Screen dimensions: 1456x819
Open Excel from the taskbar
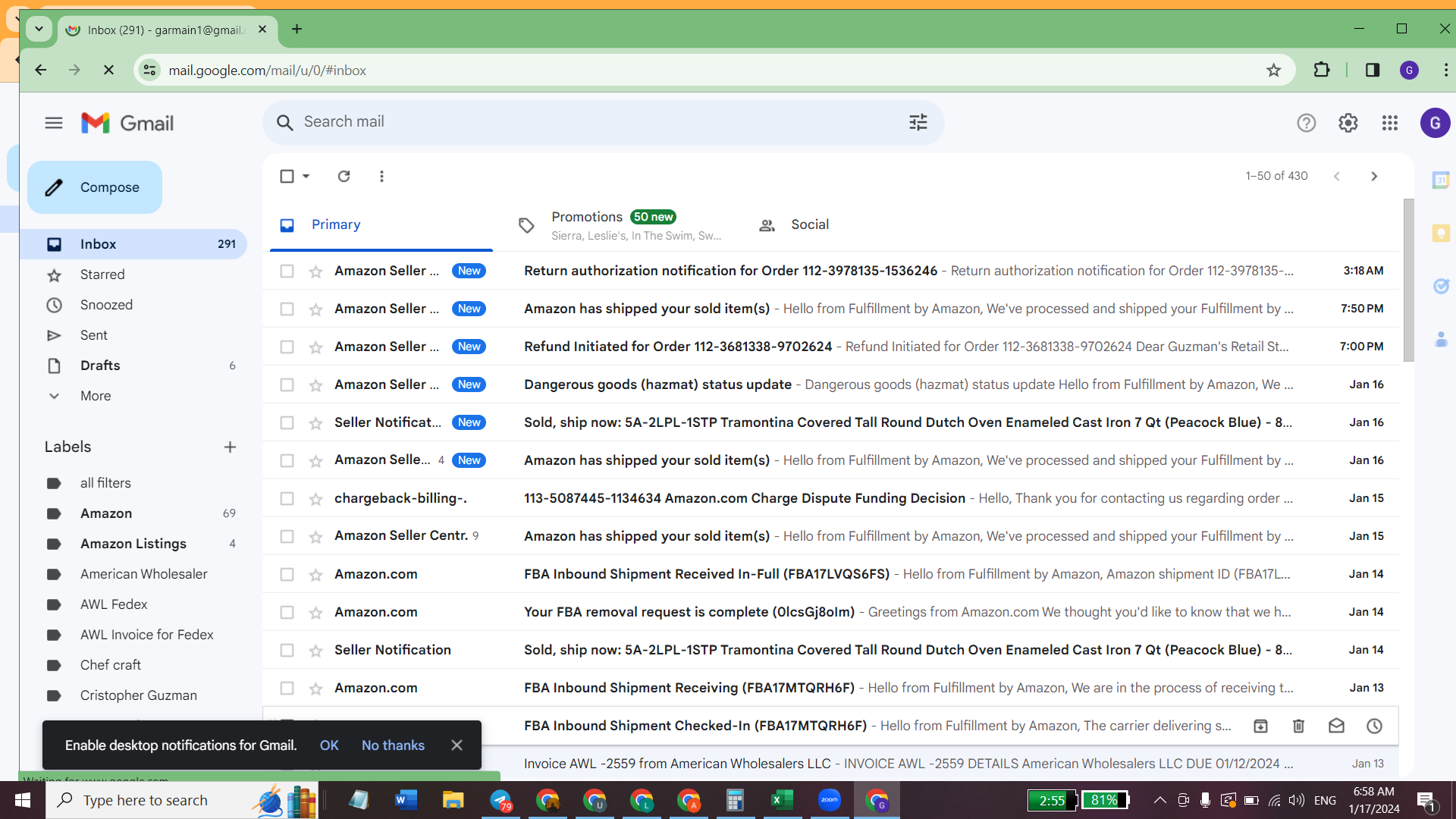pyautogui.click(x=782, y=800)
